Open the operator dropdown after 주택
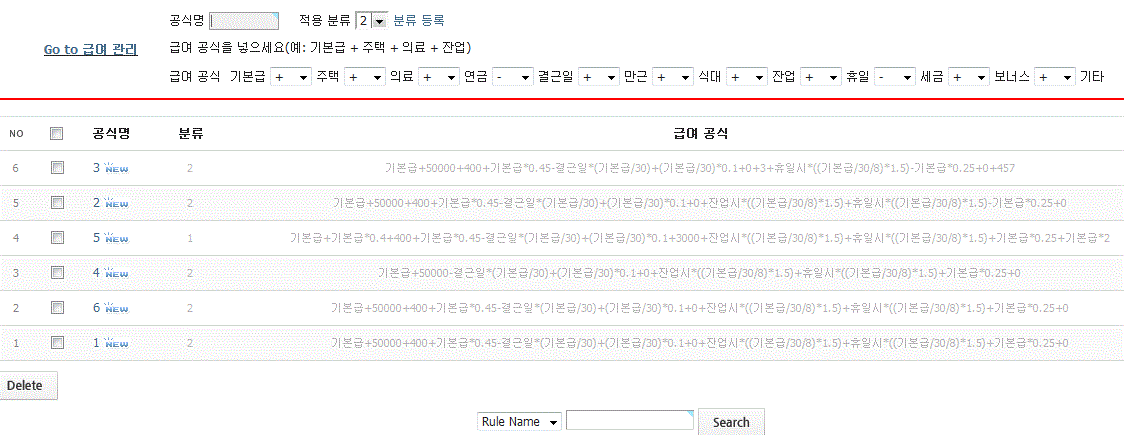Viewport: 1124px width, 435px height. [365, 77]
